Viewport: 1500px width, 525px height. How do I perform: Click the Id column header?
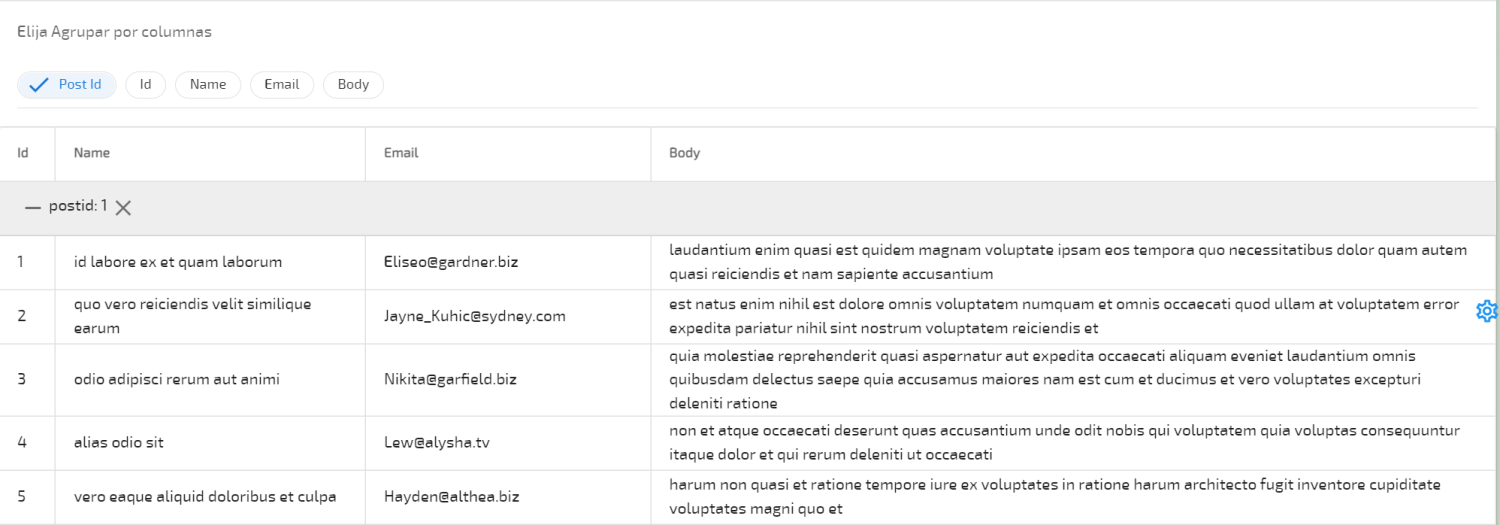23,153
